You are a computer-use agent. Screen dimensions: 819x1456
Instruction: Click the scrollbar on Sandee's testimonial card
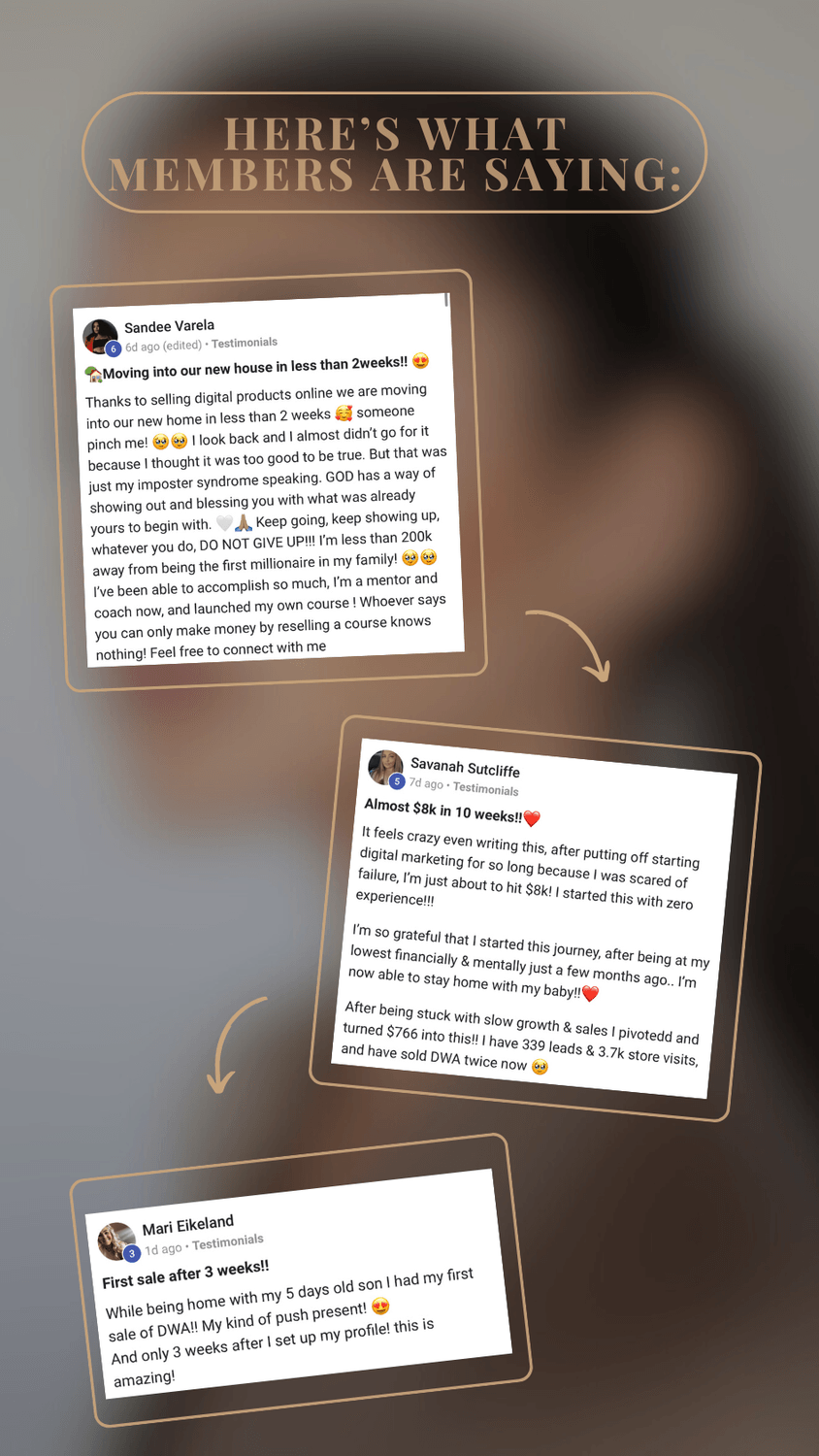(x=446, y=300)
